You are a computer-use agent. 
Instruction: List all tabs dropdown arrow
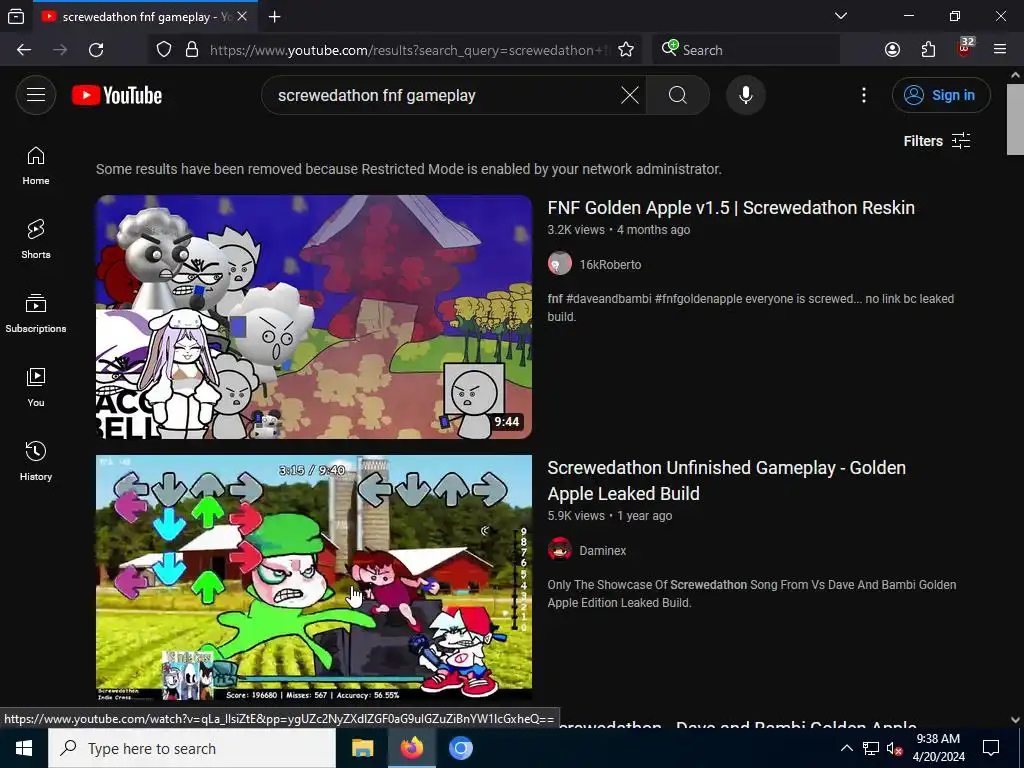click(x=841, y=16)
